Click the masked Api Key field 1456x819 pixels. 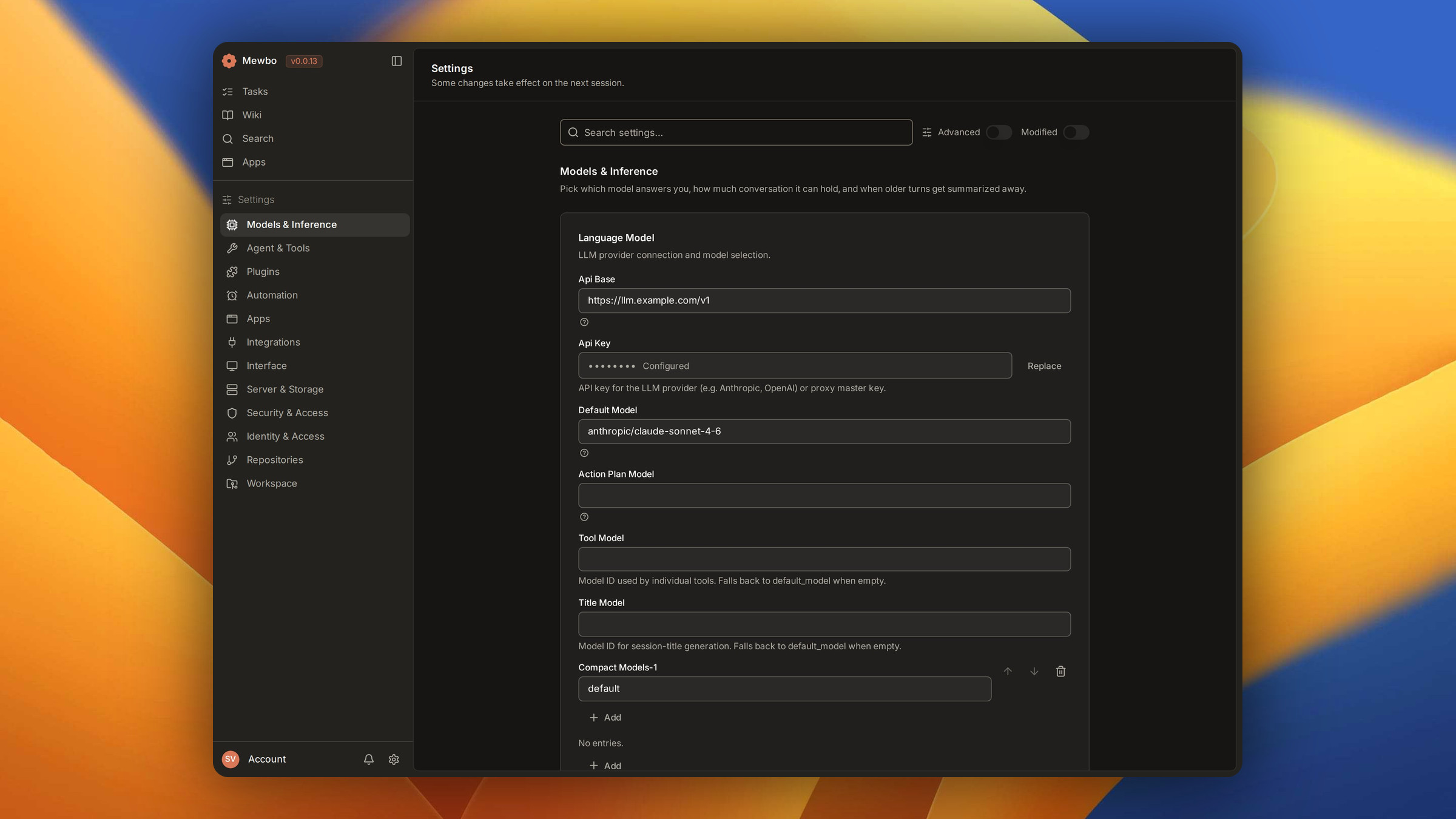tap(795, 366)
